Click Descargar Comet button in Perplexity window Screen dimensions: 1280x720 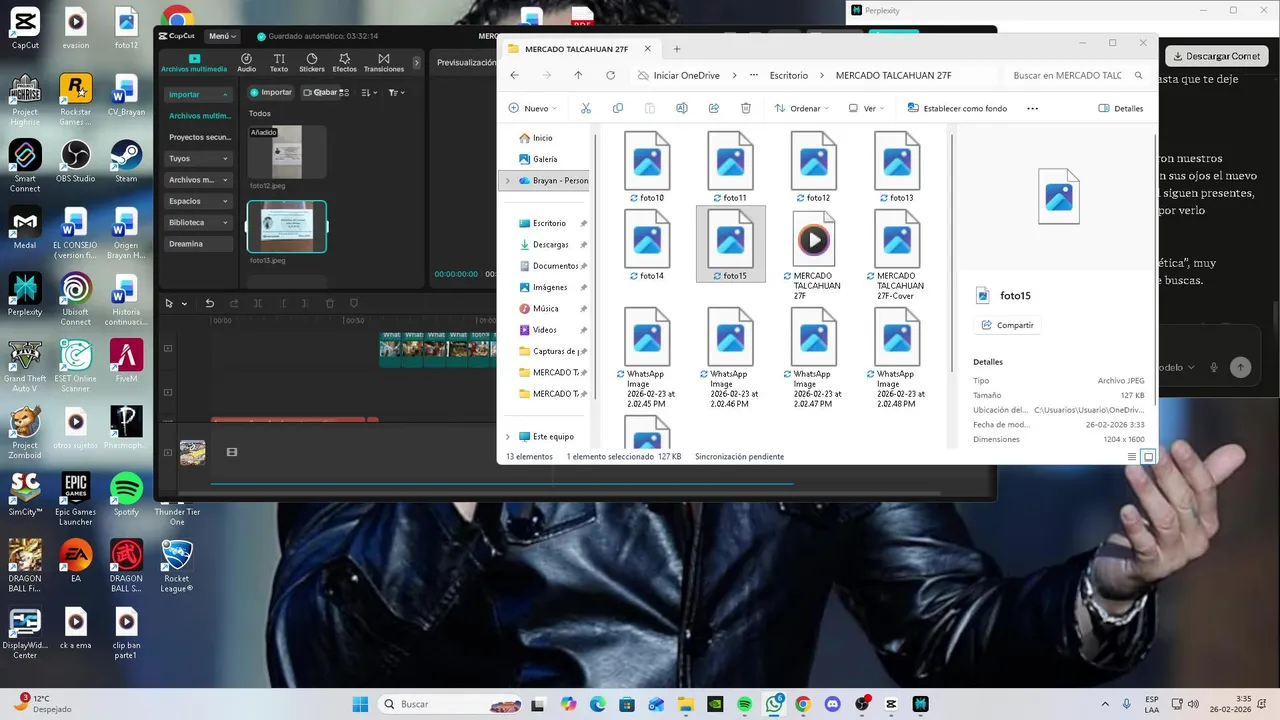coord(1216,56)
